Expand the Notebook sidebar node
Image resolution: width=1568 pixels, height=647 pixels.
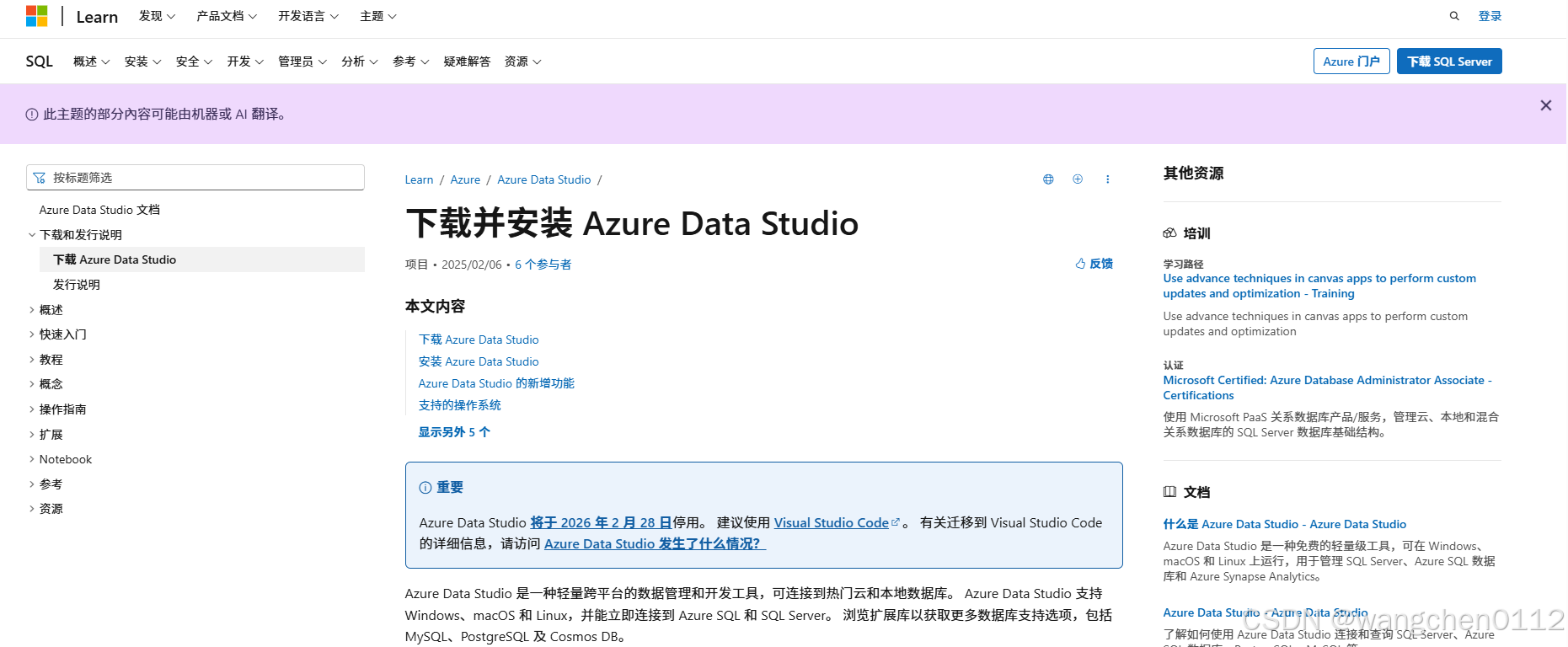(x=60, y=459)
